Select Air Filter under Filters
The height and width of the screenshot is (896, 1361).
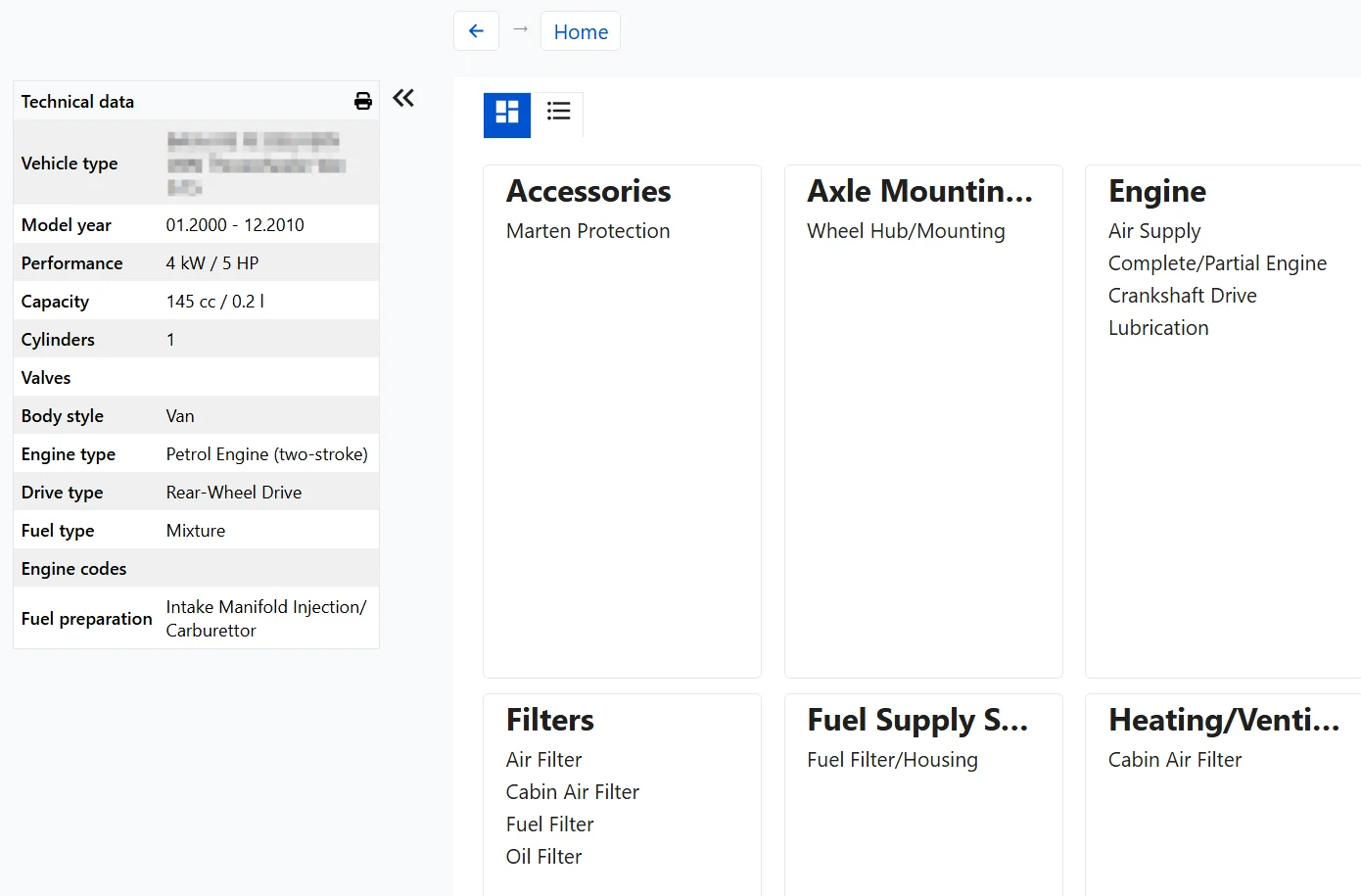pos(543,760)
